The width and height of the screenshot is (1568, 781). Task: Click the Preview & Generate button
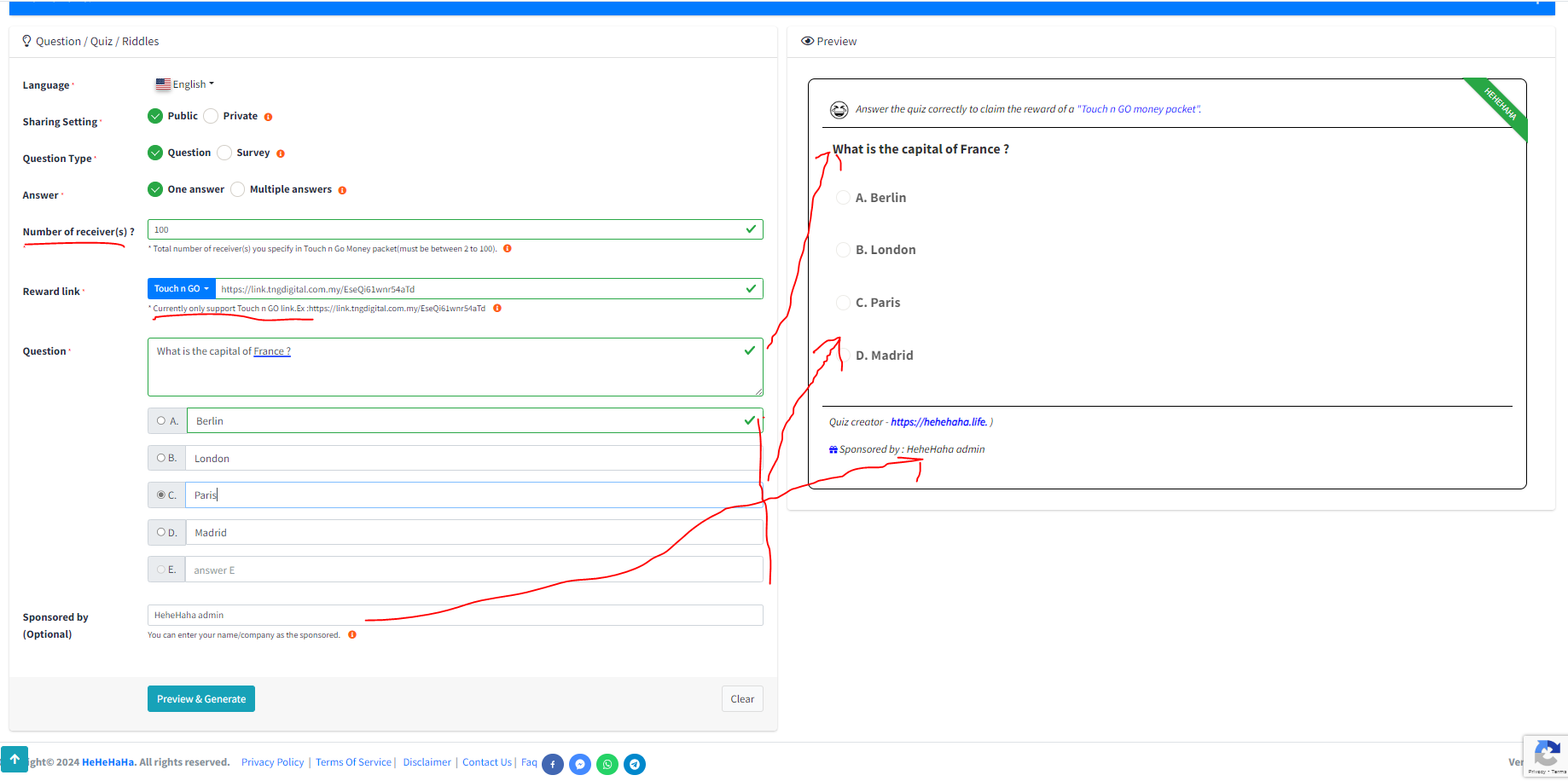[x=201, y=699]
